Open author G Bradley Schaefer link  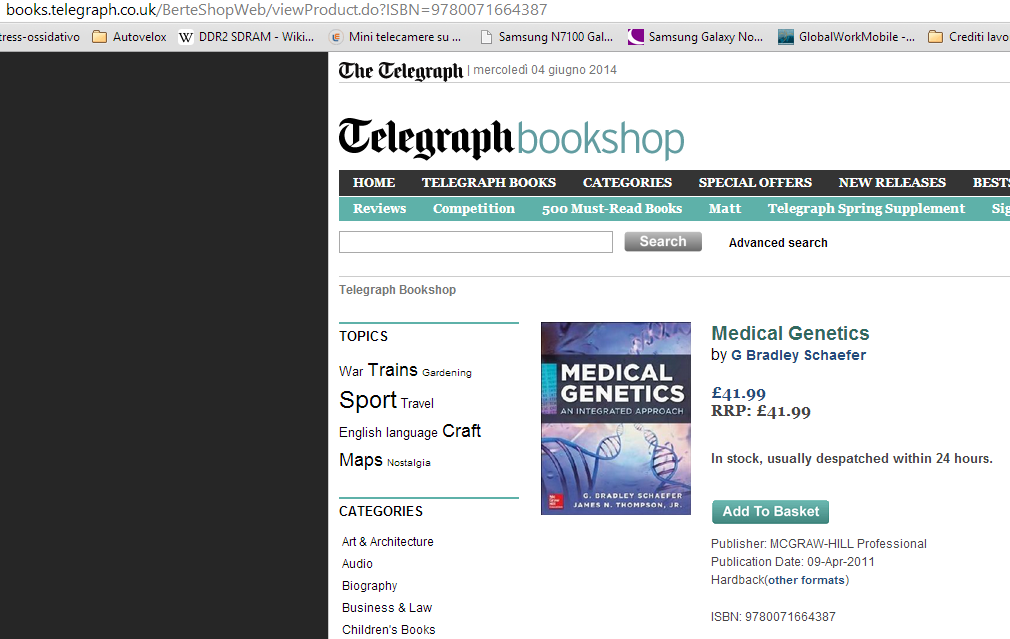click(x=799, y=355)
